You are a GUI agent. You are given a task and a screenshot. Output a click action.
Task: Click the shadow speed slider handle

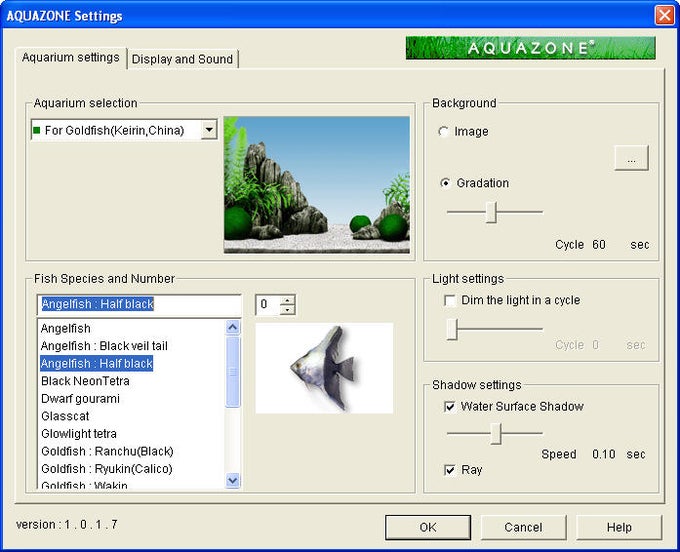496,434
